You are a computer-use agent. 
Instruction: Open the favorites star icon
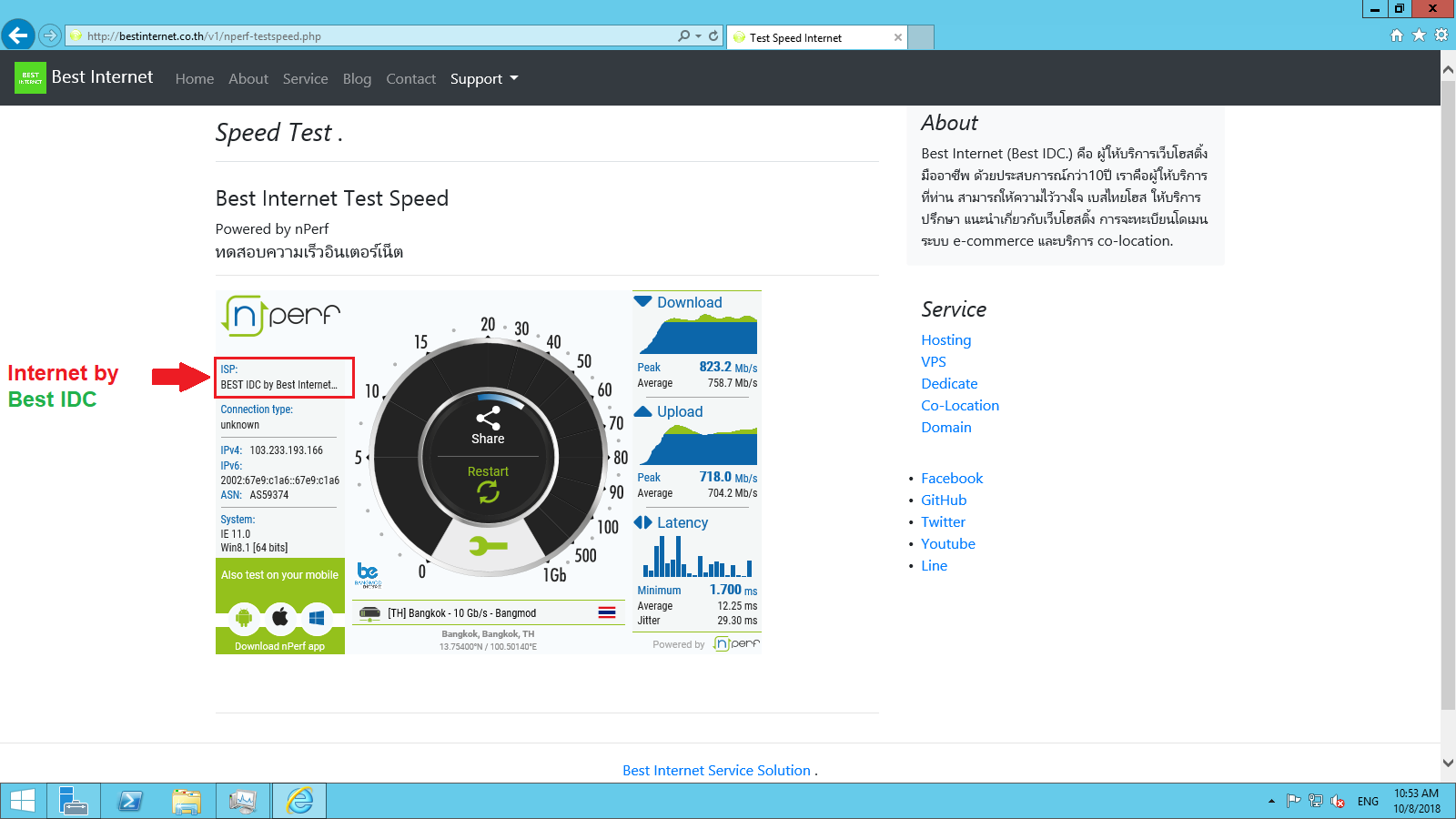pos(1419,35)
